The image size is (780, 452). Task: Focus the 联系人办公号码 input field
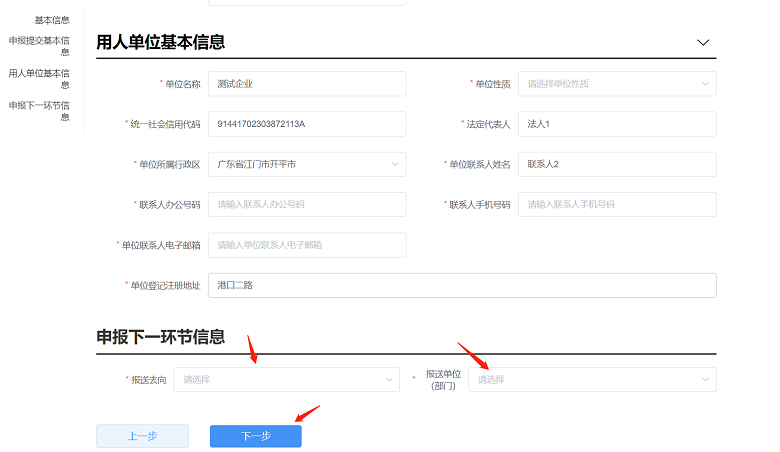pos(307,204)
